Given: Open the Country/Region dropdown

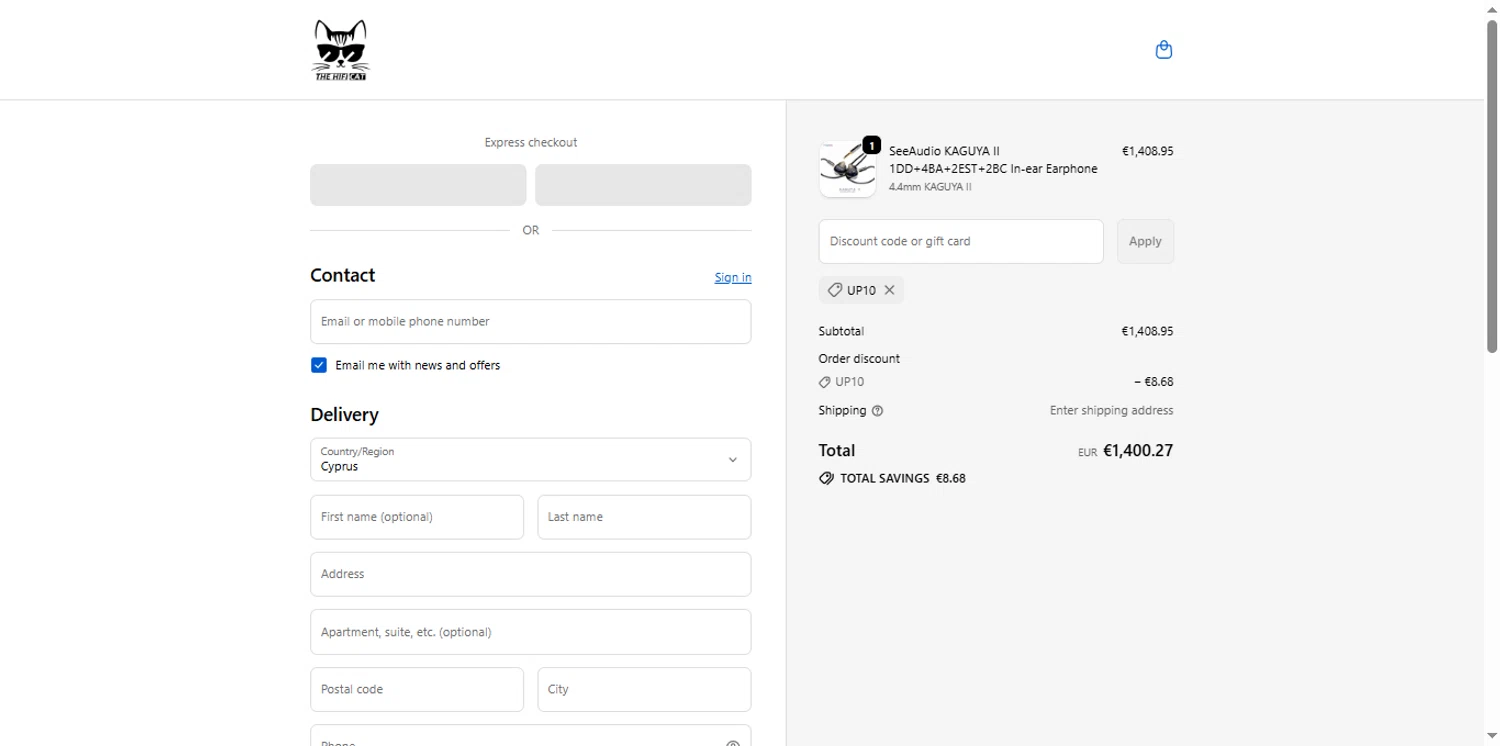Looking at the screenshot, I should [531, 459].
